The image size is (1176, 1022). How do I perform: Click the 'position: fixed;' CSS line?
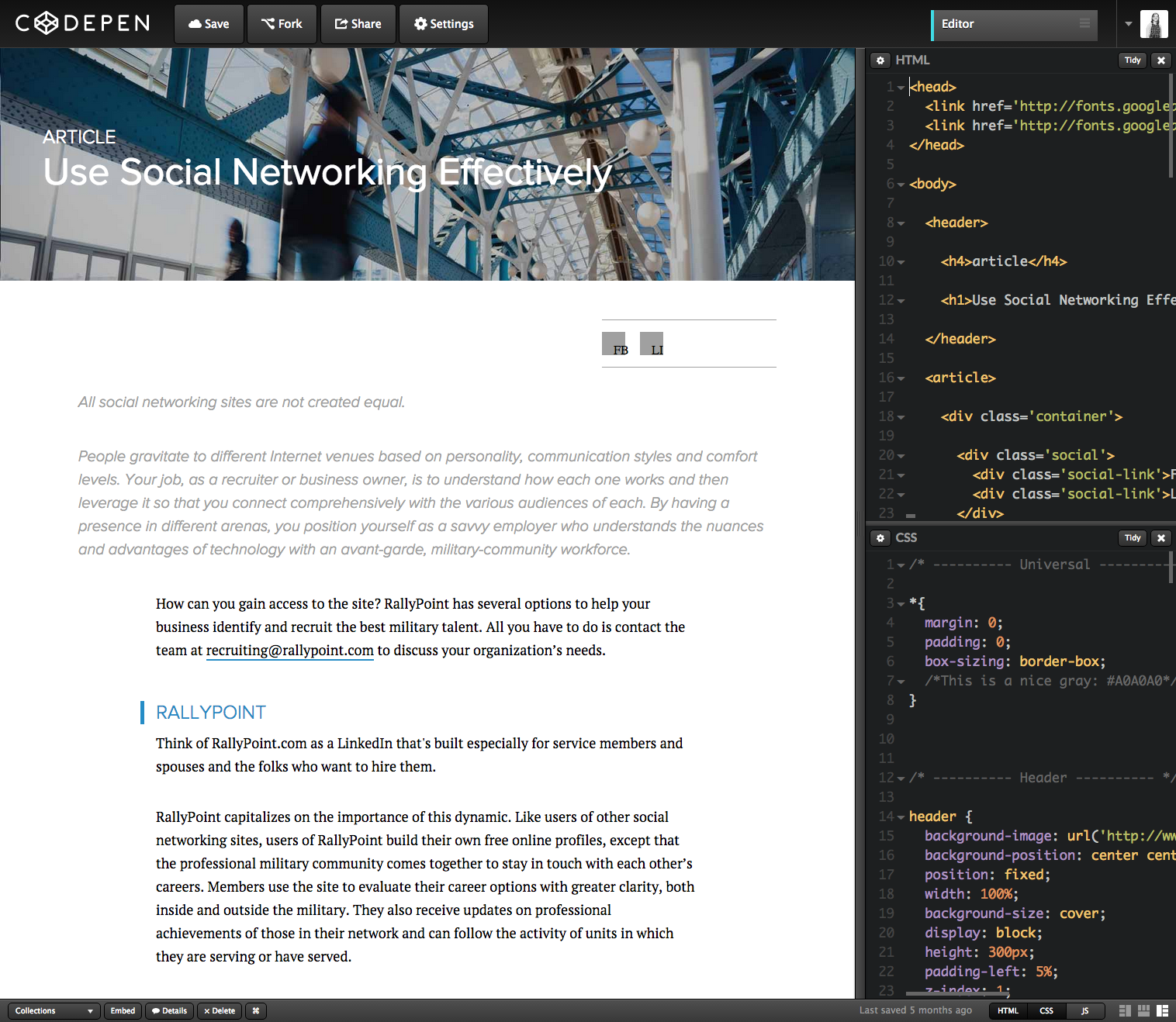point(987,875)
